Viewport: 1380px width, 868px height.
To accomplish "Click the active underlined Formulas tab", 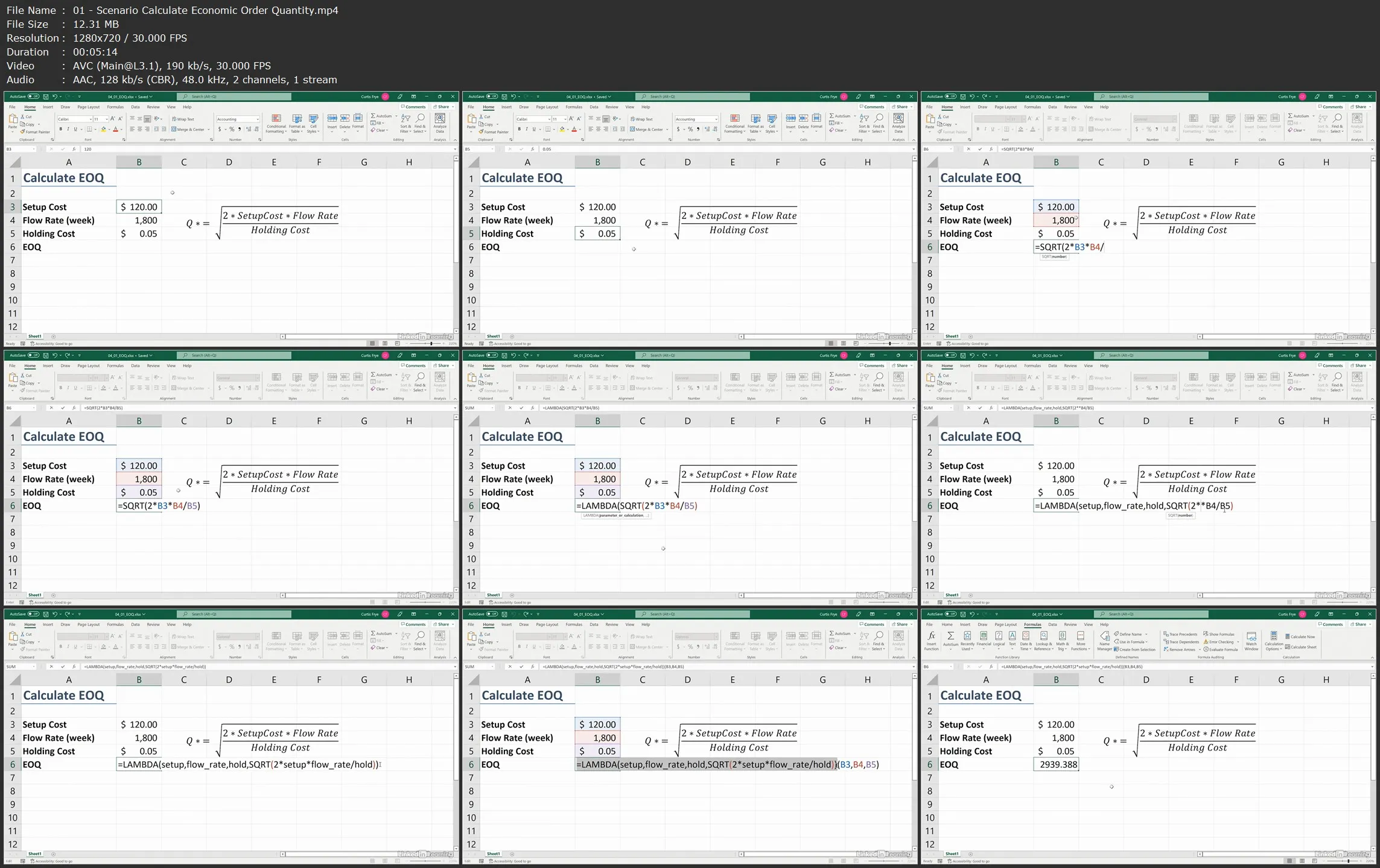I will (1032, 624).
